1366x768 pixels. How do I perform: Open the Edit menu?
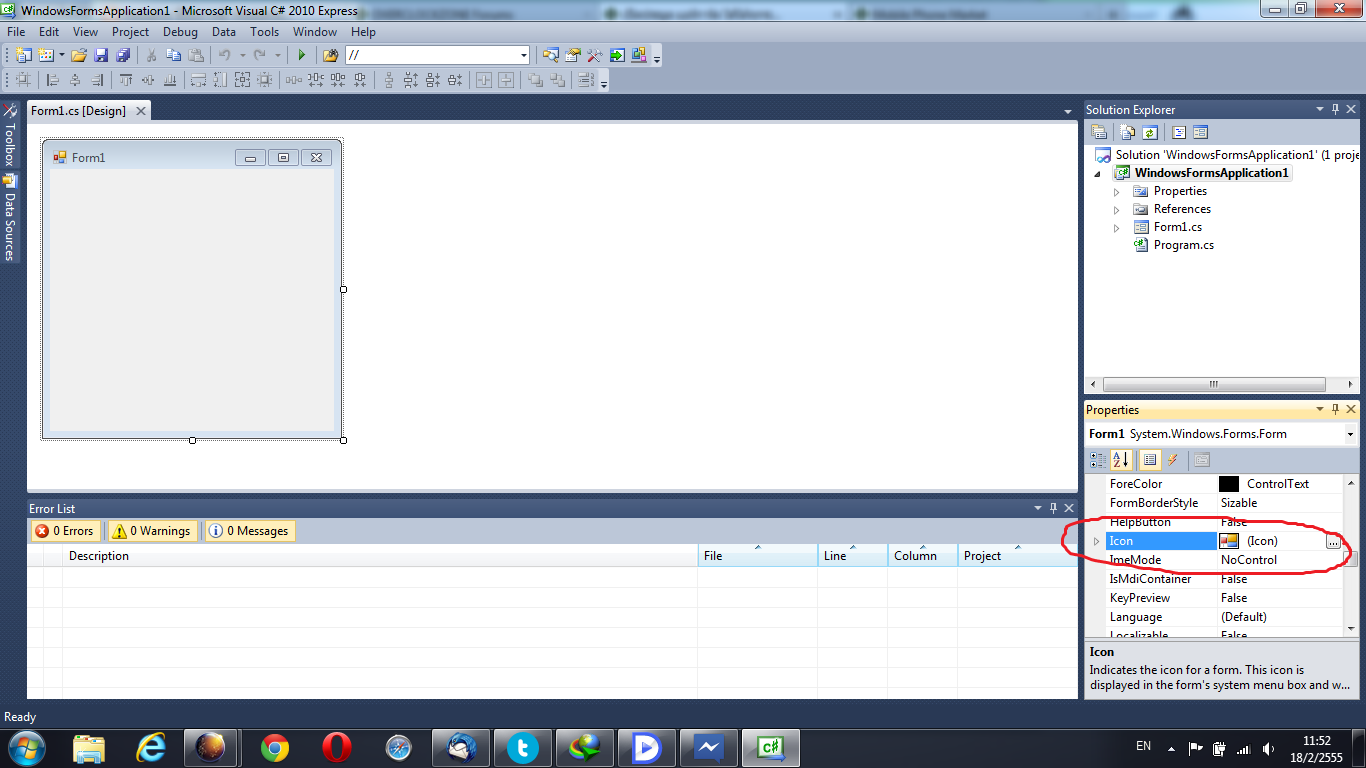pyautogui.click(x=49, y=32)
